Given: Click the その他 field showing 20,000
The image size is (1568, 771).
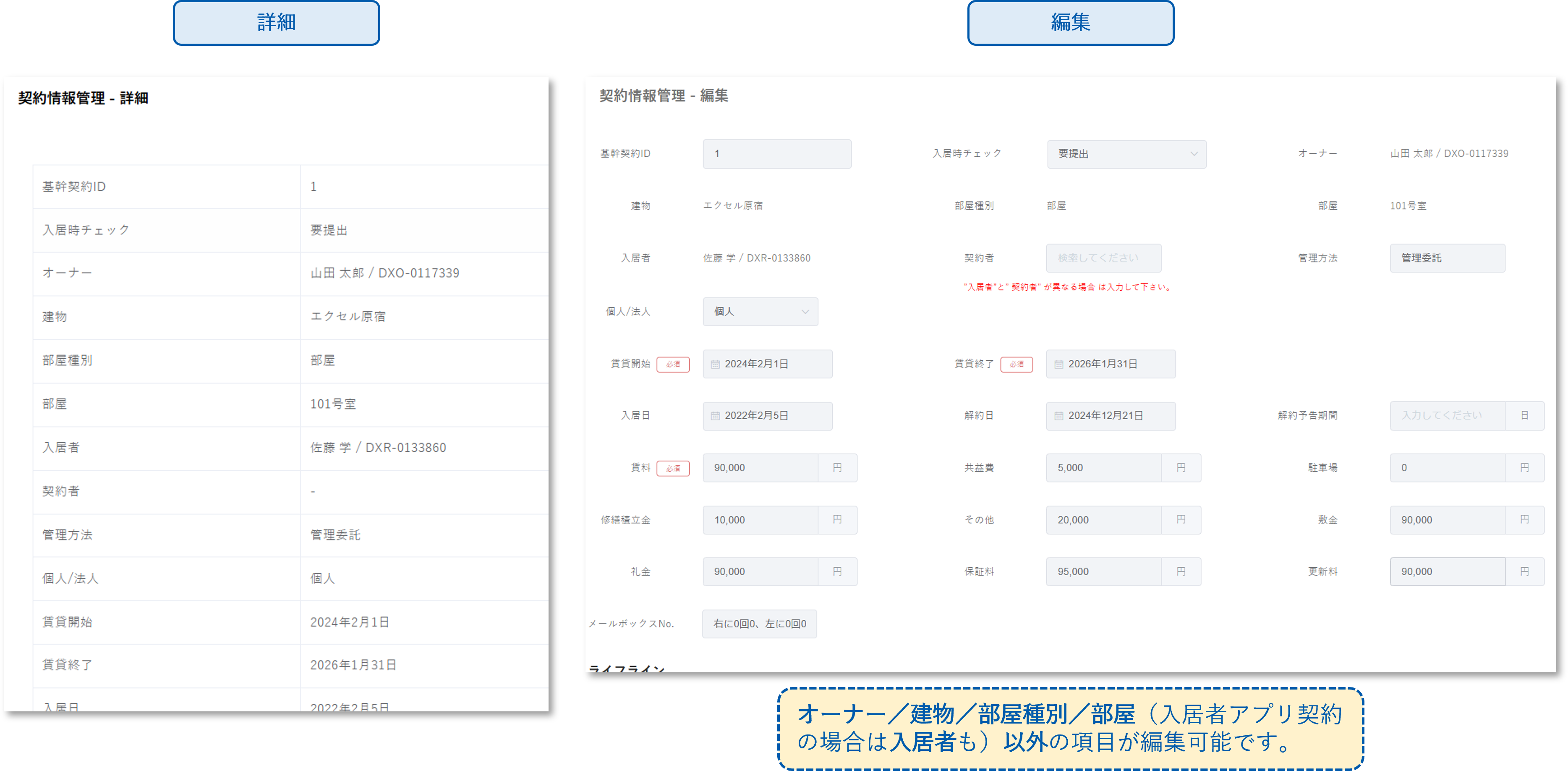Looking at the screenshot, I should (x=1103, y=520).
